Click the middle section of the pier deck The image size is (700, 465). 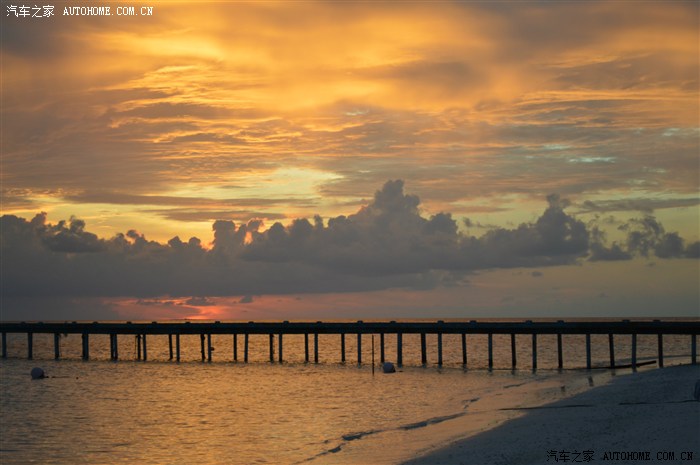(x=350, y=327)
